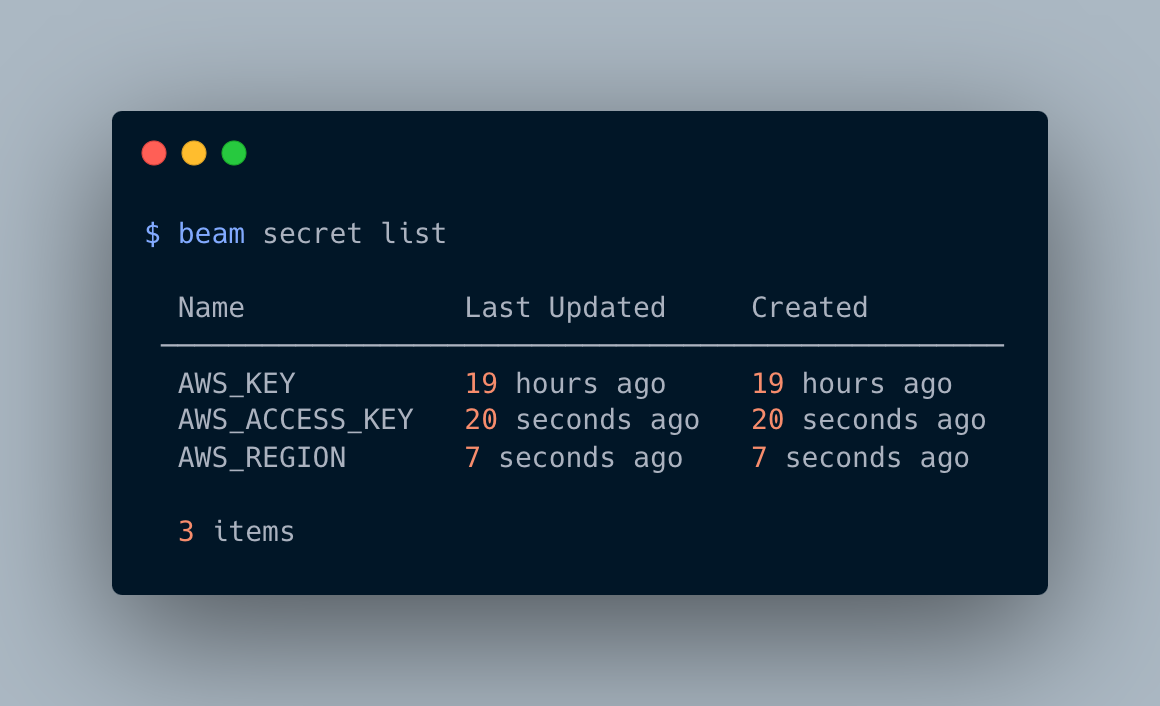Click AWS_ACCESS_KEY's created time '20 seconds ago'
This screenshot has width=1160, height=706.
[869, 420]
